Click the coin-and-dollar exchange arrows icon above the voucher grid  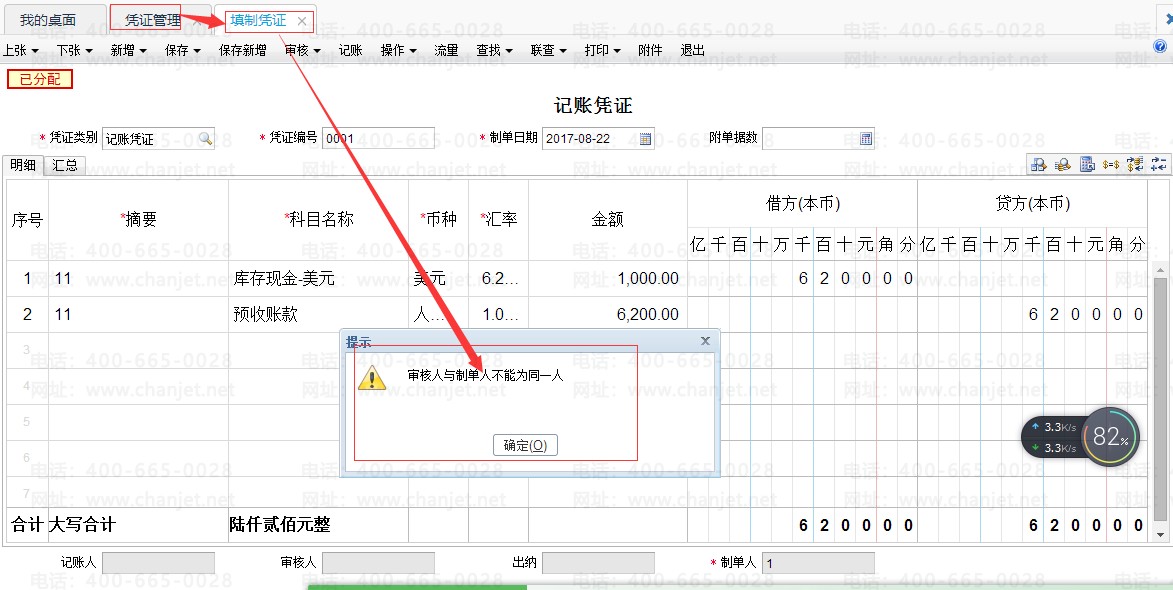[x=1135, y=165]
